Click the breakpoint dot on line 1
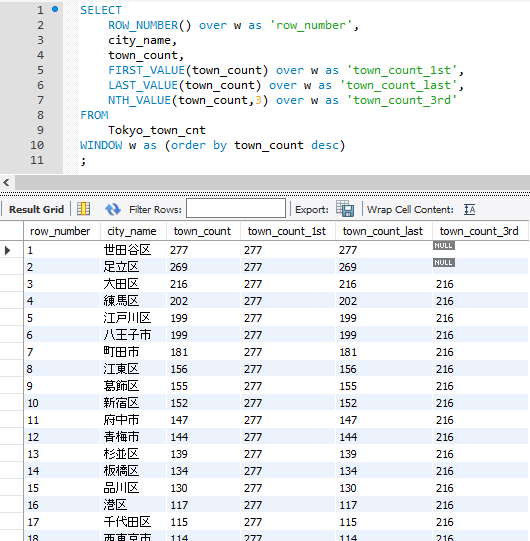 click(55, 9)
